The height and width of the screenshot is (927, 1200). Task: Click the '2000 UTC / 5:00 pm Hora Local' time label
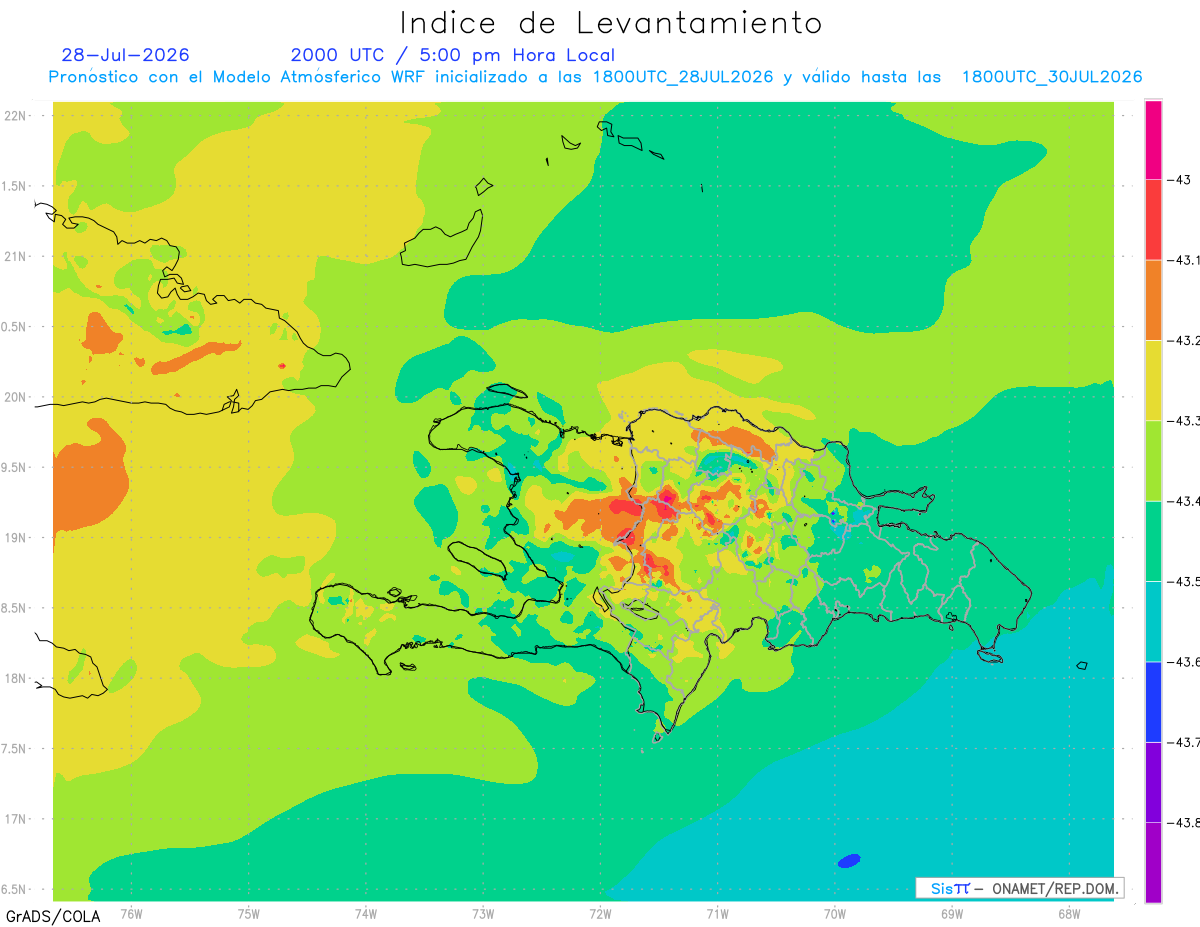click(x=453, y=55)
